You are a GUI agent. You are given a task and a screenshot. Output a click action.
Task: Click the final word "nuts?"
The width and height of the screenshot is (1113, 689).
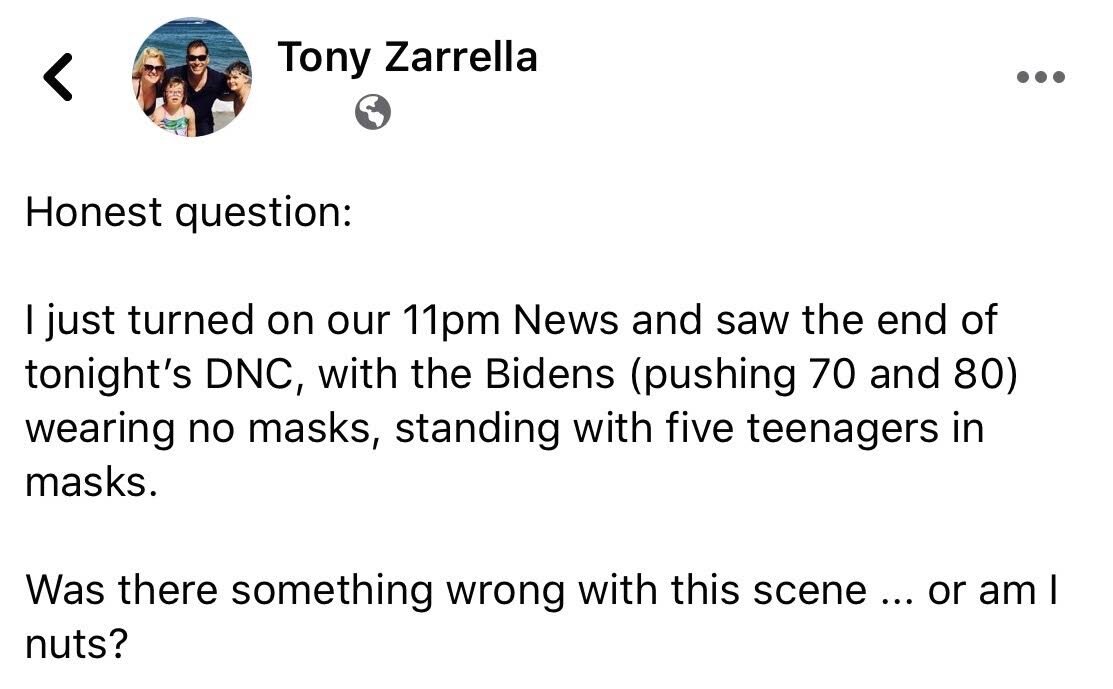77,644
